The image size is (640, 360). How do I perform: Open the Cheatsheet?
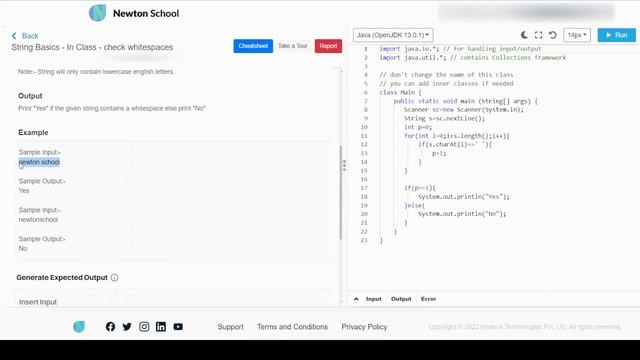253,46
